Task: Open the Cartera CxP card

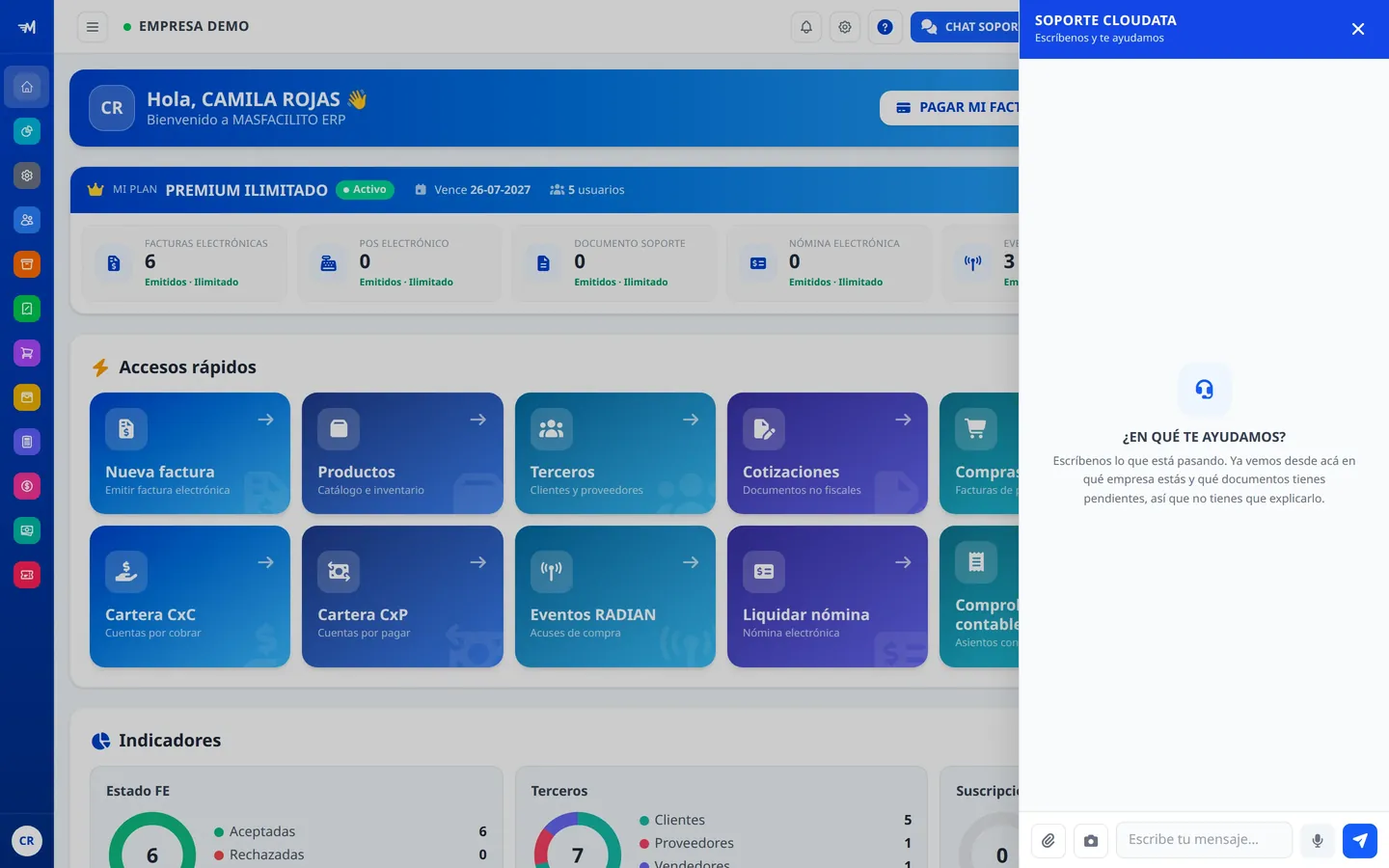Action: (402, 596)
